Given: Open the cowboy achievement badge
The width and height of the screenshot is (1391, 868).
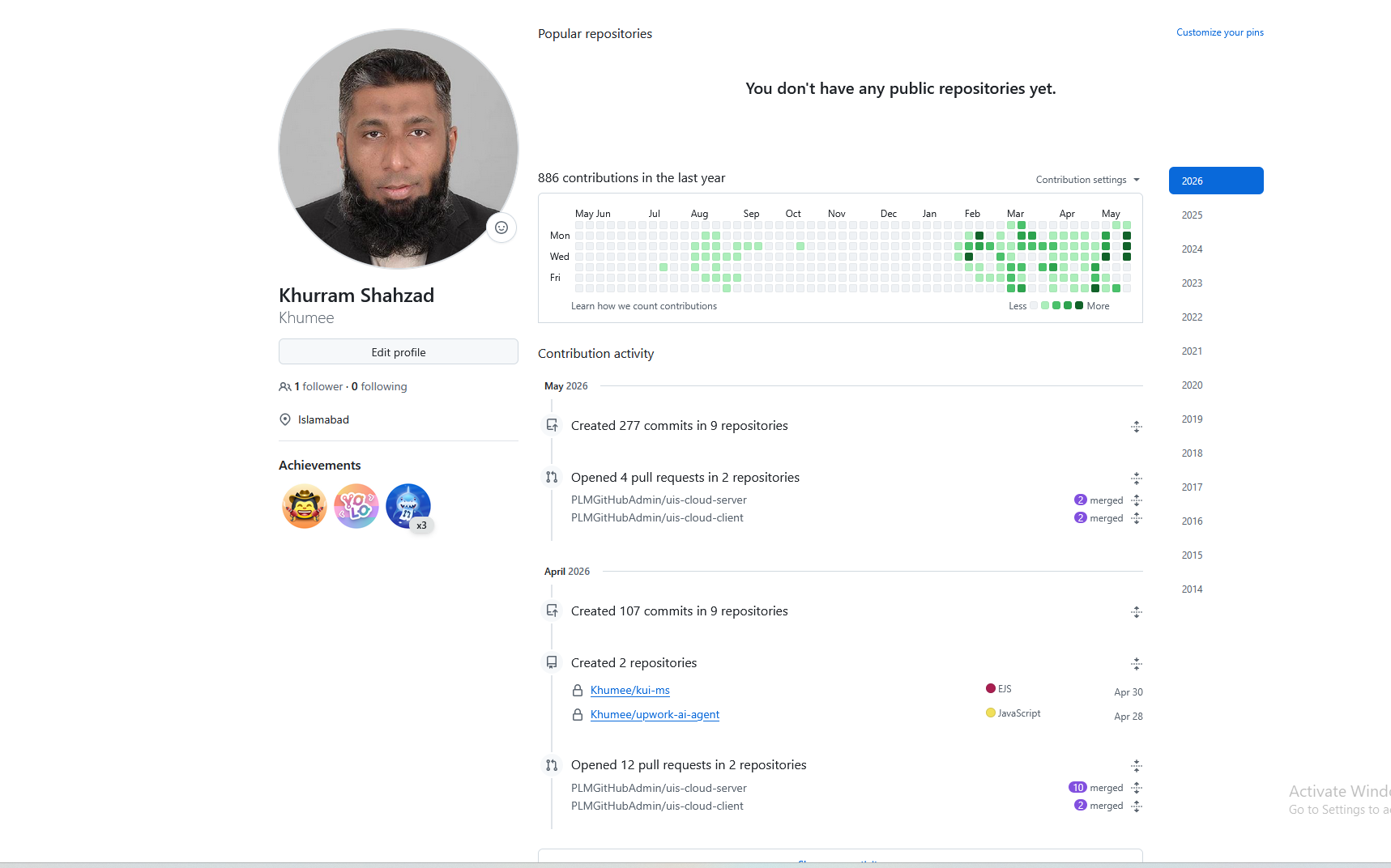Looking at the screenshot, I should 305,506.
